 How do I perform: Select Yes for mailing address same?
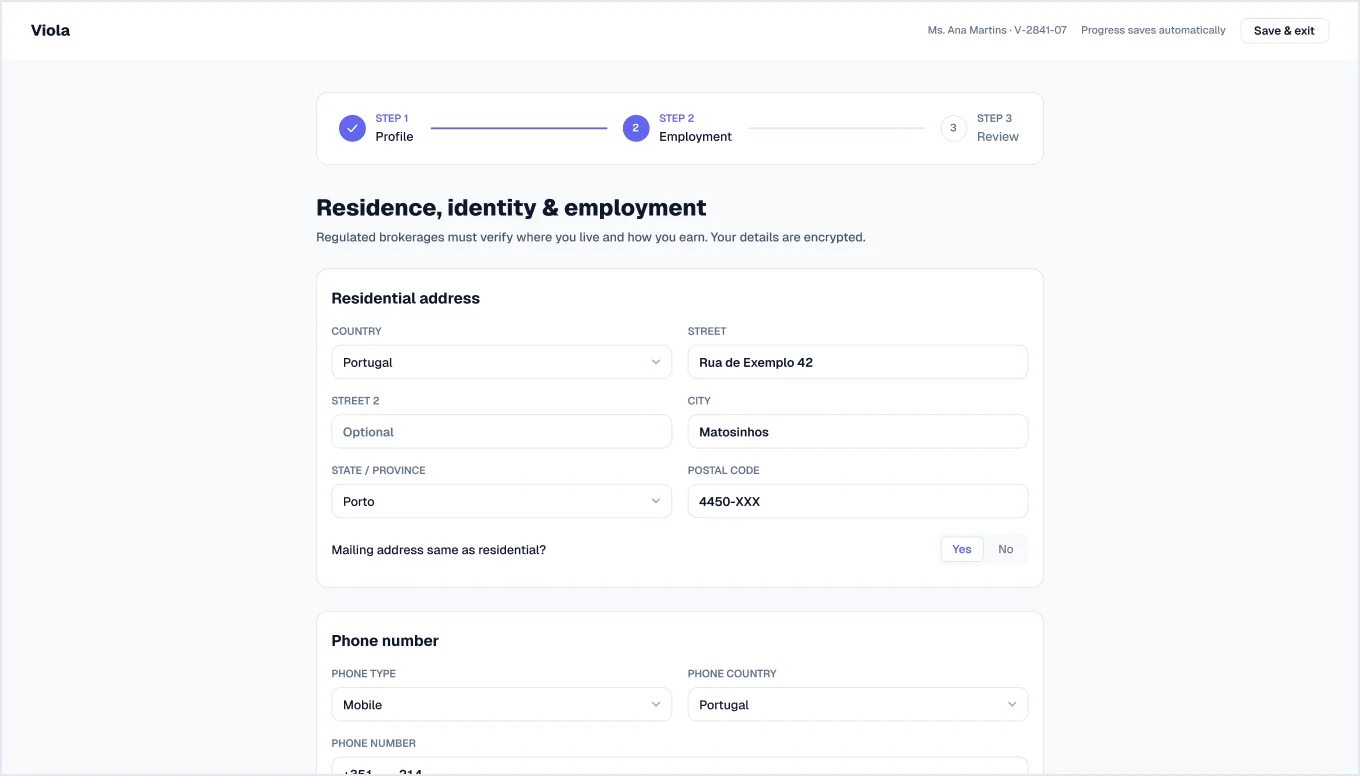coord(962,549)
